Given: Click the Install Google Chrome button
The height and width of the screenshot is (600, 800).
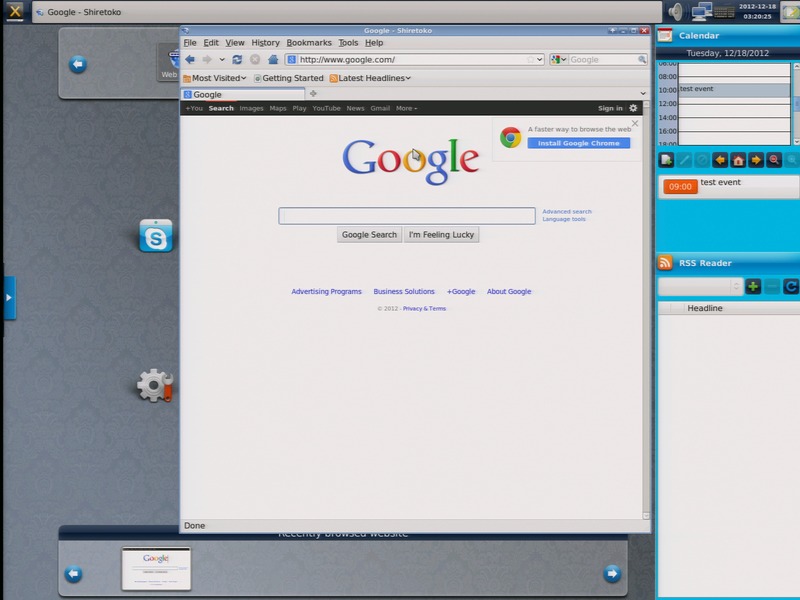Looking at the screenshot, I should point(578,143).
